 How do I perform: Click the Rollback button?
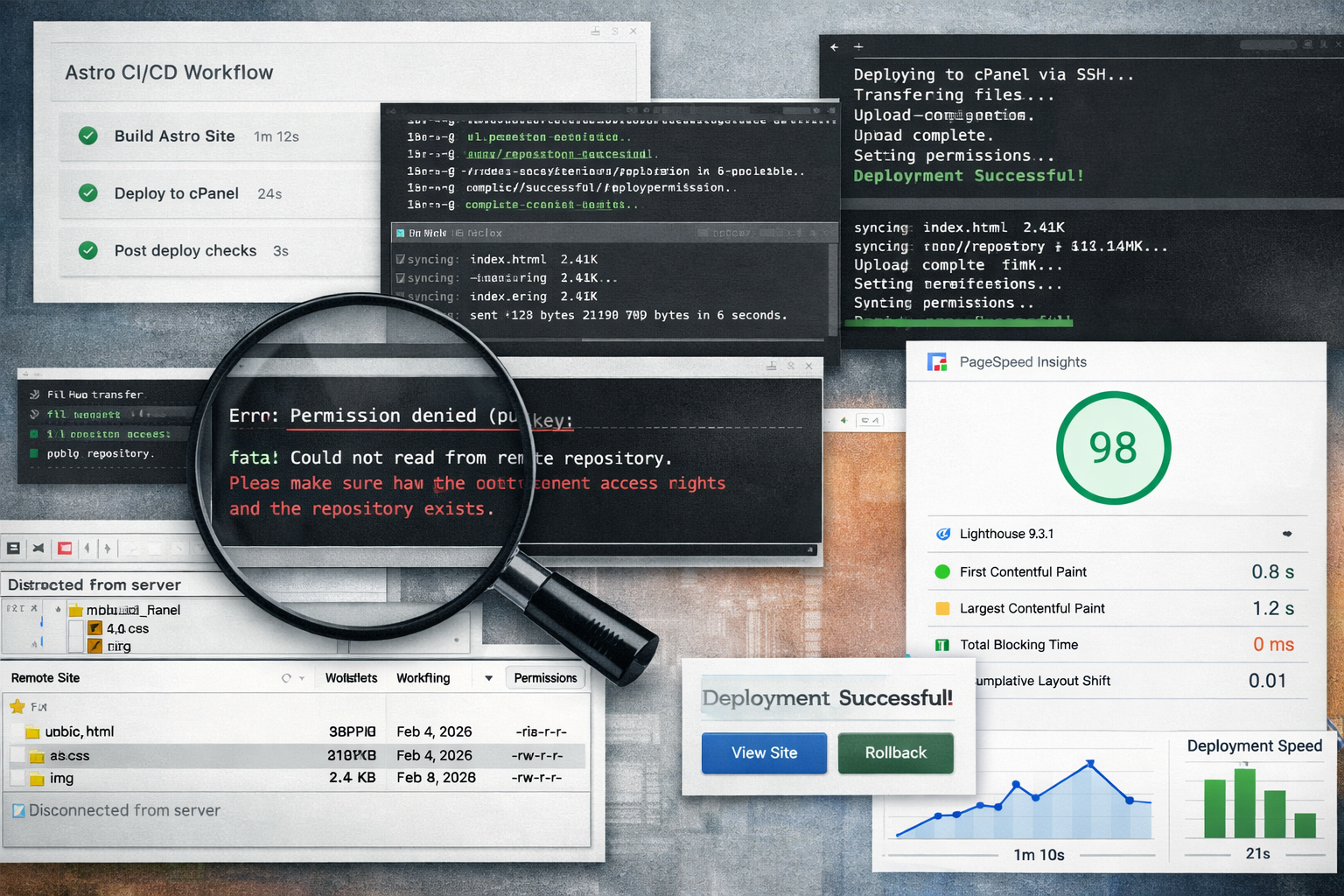pyautogui.click(x=895, y=752)
